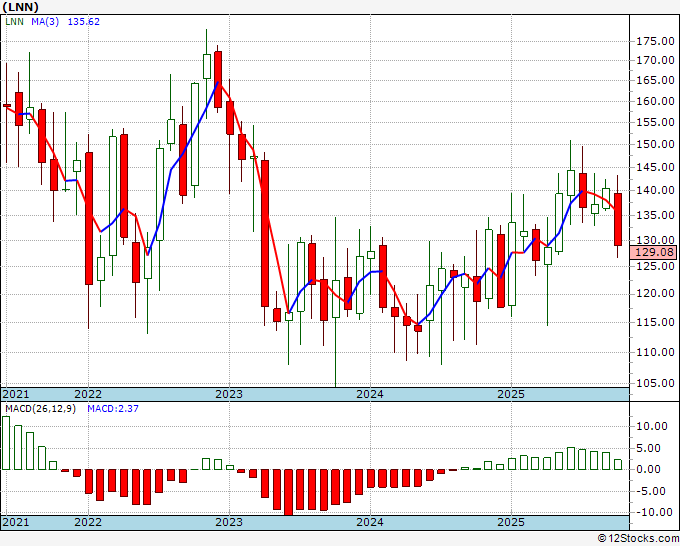The image size is (680, 546).
Task: Click 2025 on the price chart time axis
Action: click(x=511, y=394)
